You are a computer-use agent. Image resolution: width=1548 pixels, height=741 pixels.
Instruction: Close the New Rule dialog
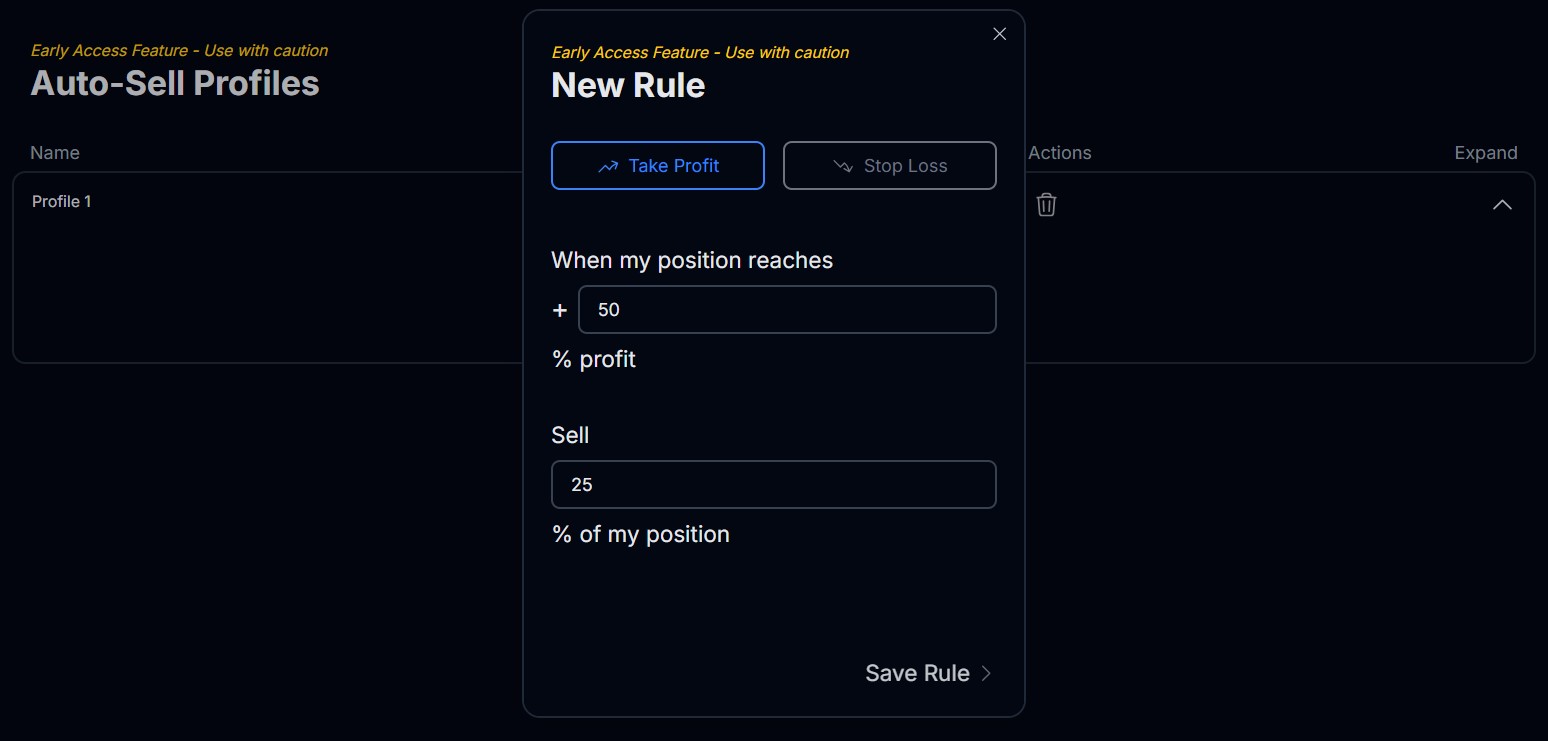pos(999,34)
